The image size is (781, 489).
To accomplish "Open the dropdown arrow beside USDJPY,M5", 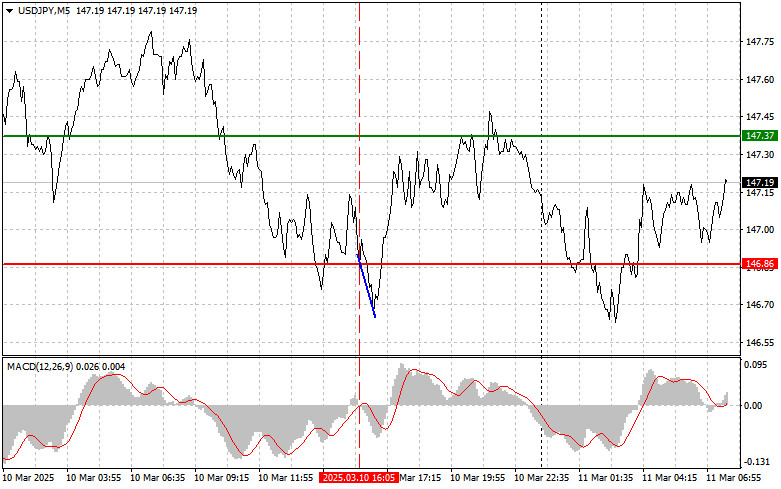I will 9,10.
